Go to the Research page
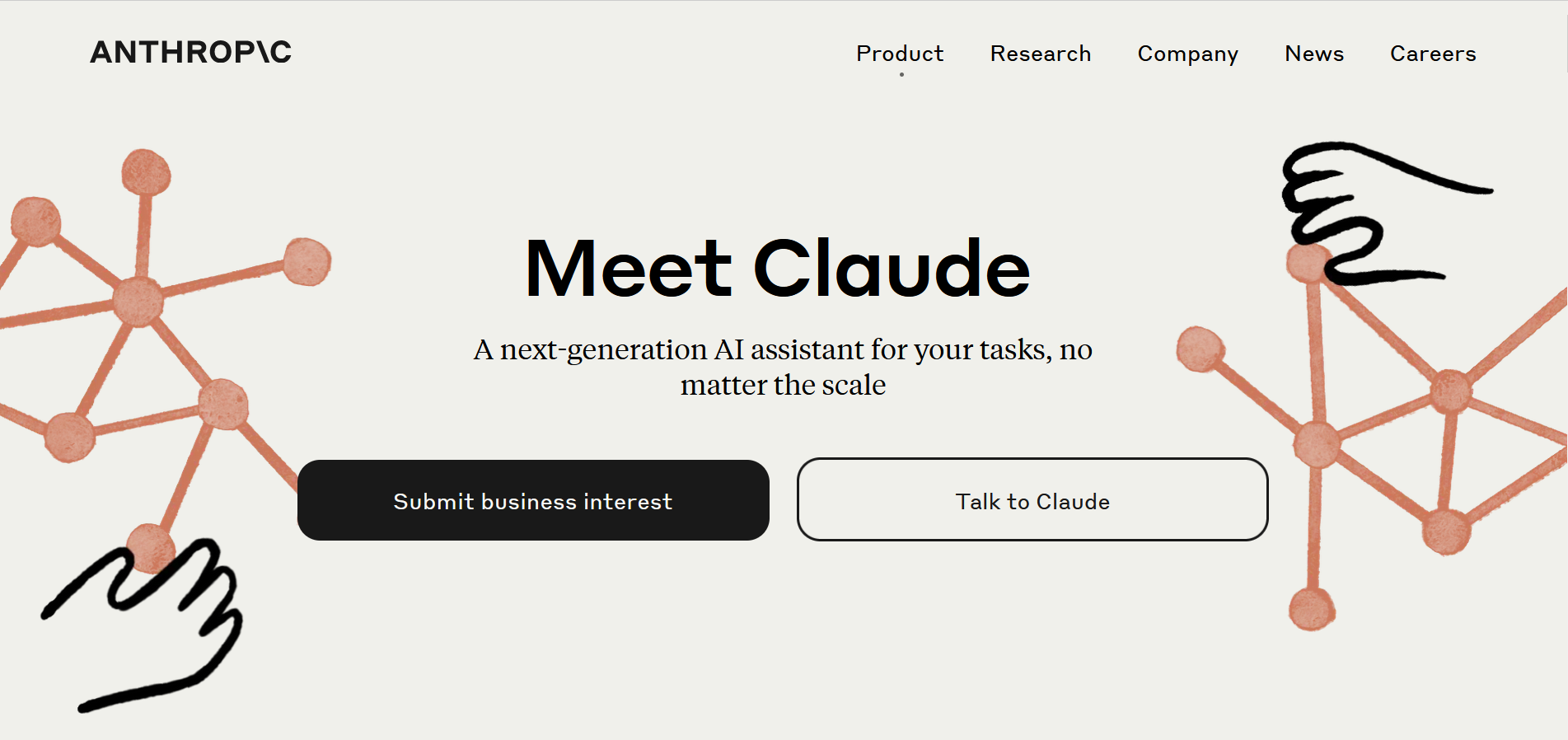Viewport: 1568px width, 740px height. (x=1041, y=54)
